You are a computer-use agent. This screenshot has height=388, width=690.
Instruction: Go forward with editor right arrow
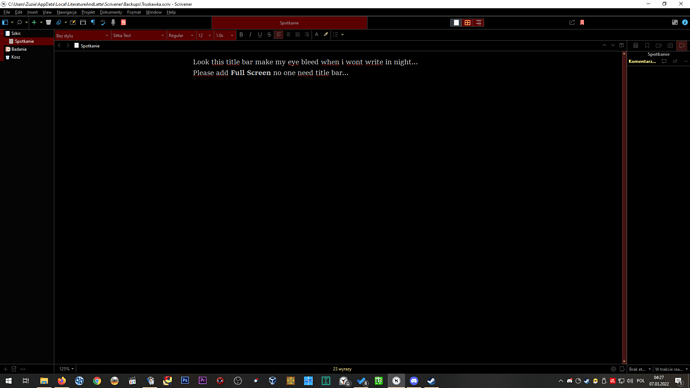tap(68, 46)
